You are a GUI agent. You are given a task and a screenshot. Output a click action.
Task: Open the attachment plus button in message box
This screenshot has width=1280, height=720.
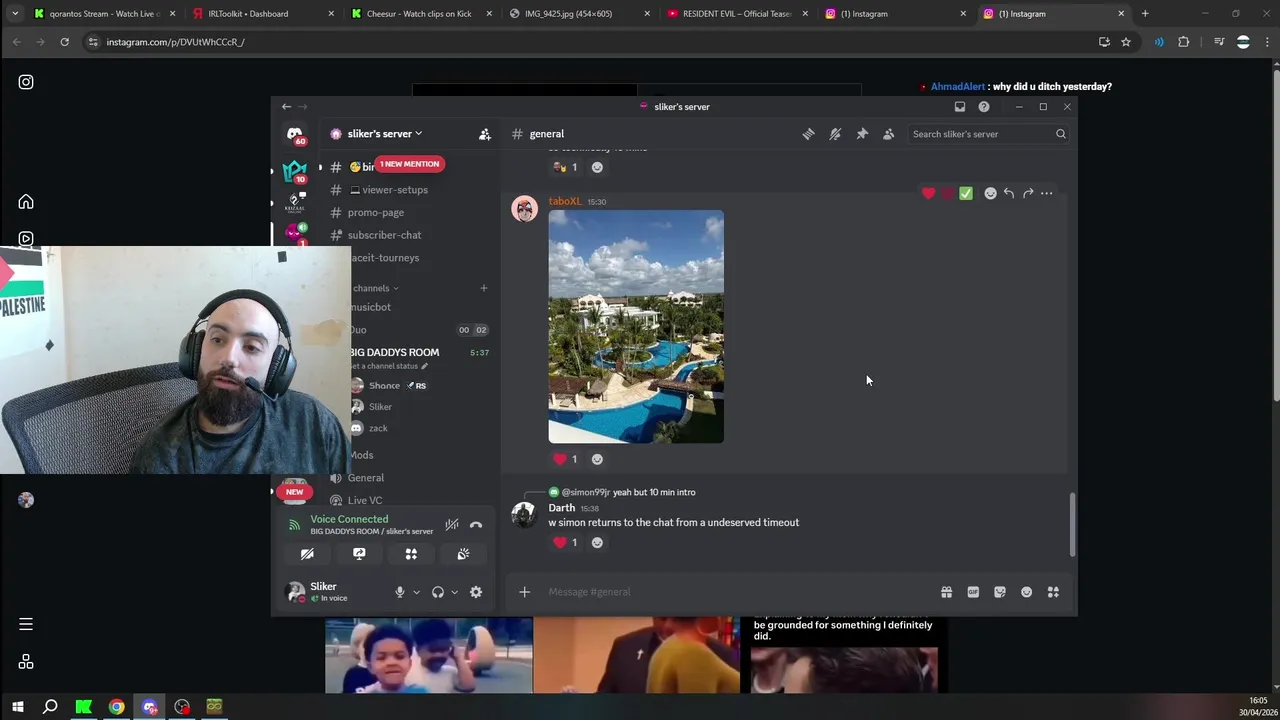tap(524, 592)
